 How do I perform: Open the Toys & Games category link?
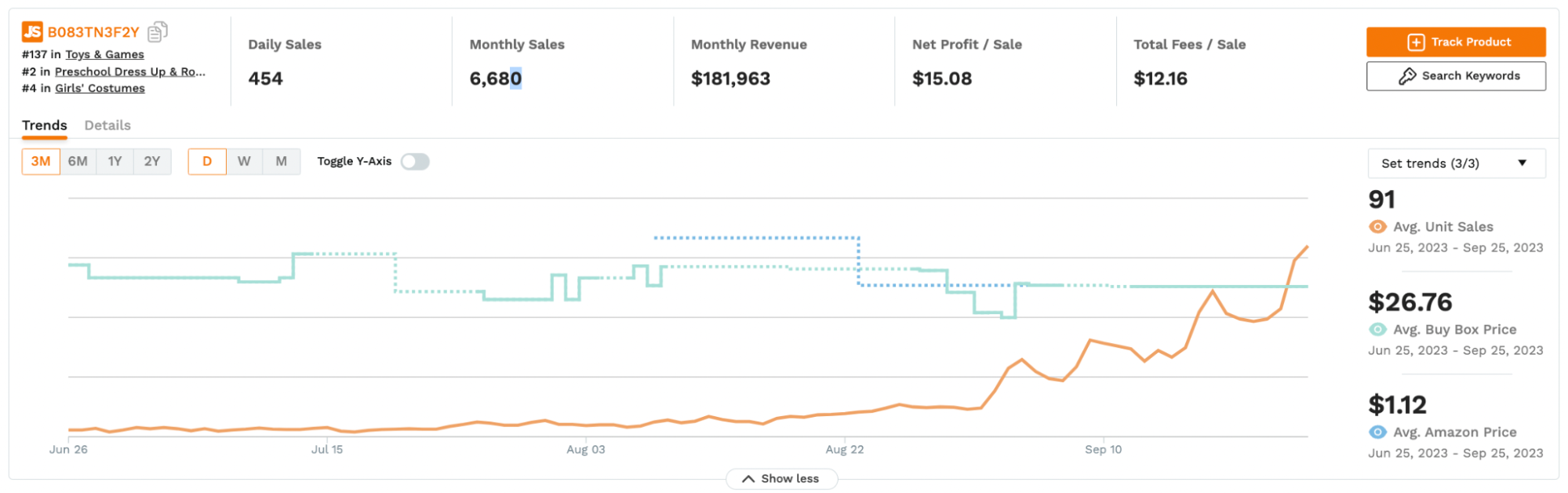[x=104, y=54]
